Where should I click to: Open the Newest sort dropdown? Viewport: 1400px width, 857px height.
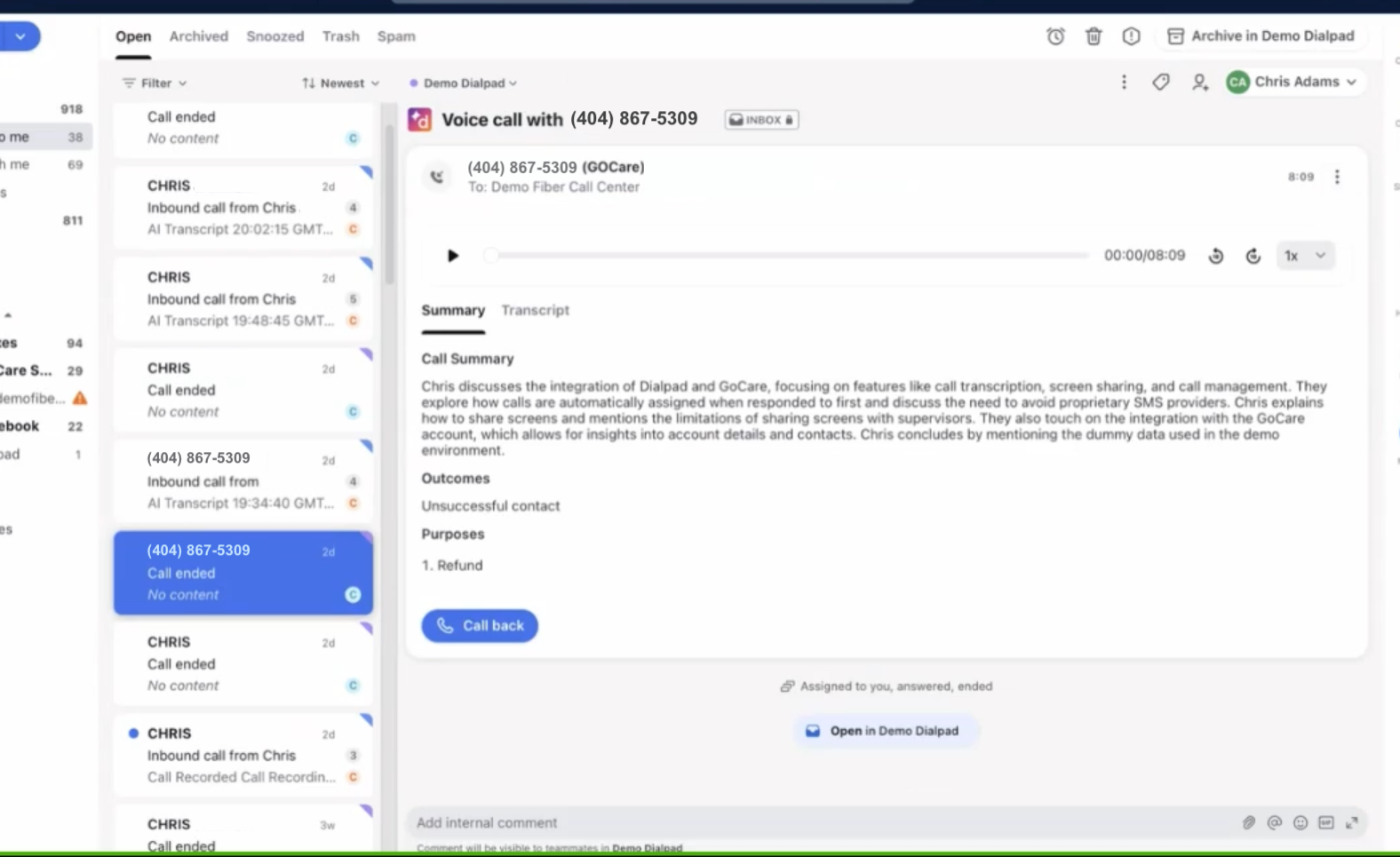[x=340, y=83]
